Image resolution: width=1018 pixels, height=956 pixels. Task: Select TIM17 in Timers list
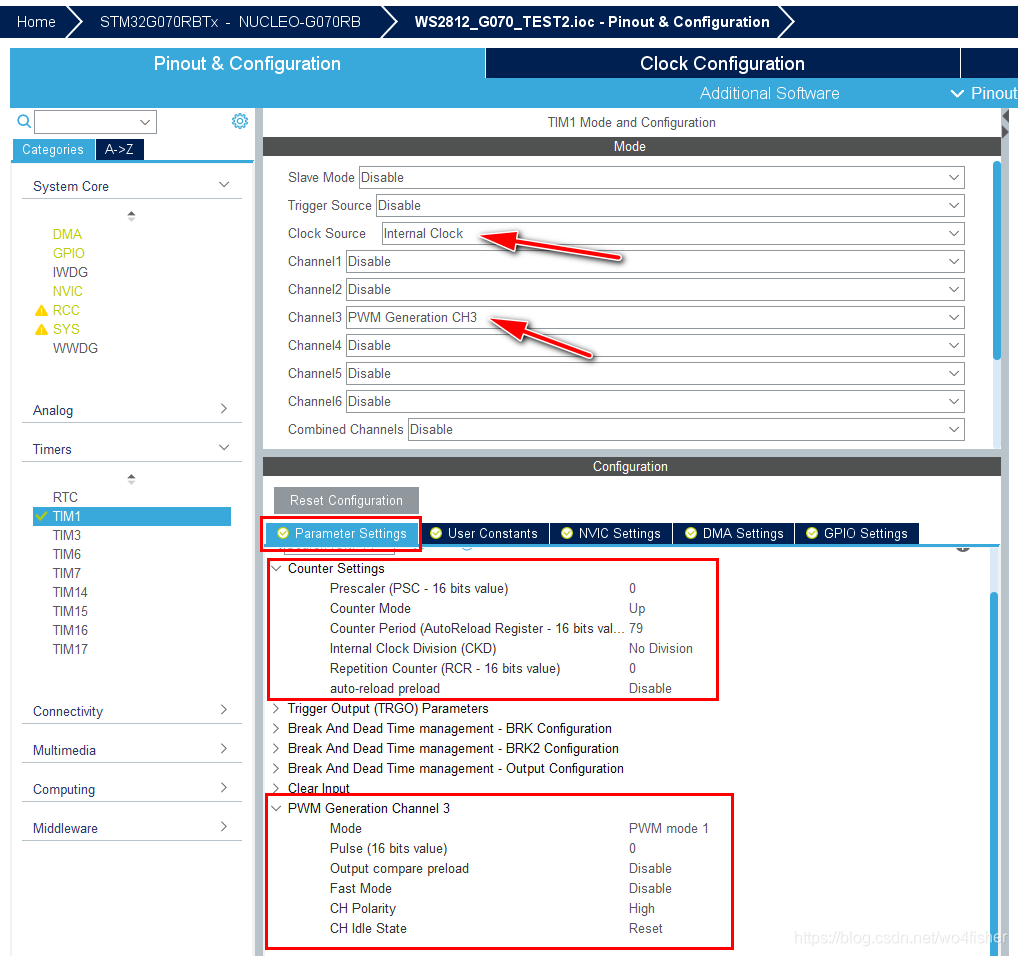tap(70, 649)
